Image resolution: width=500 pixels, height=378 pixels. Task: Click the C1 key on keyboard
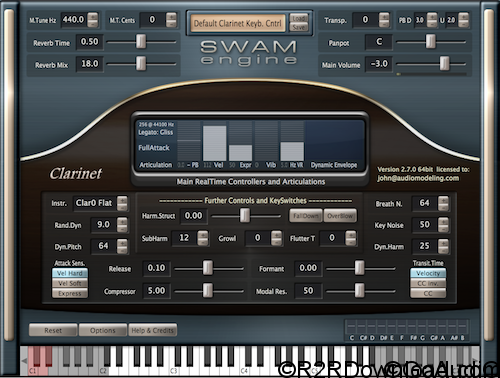pyautogui.click(x=32, y=370)
